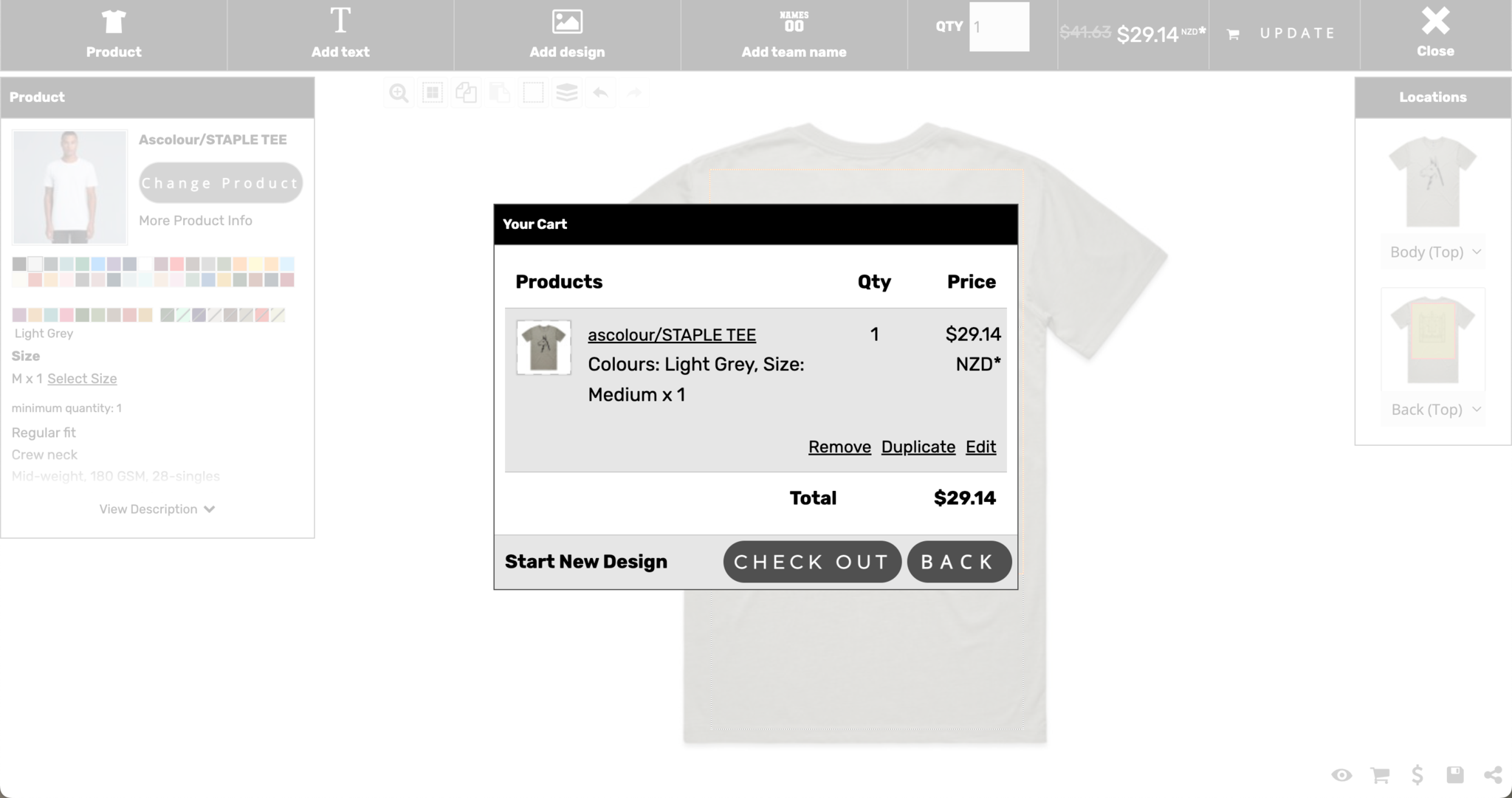Image resolution: width=1512 pixels, height=798 pixels.
Task: Remove the STAPLE TEE from cart
Action: pos(839,447)
